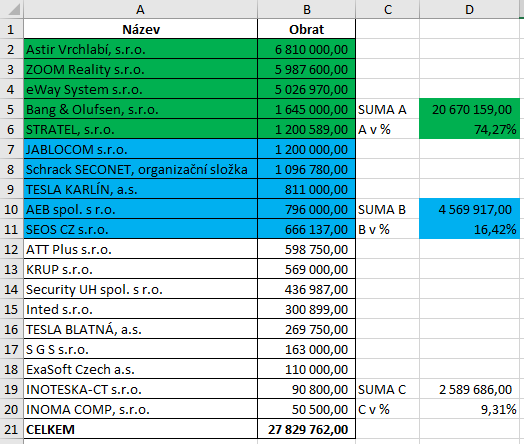Click the Název header cell
Screen dimensions: 524x444
(141, 29)
